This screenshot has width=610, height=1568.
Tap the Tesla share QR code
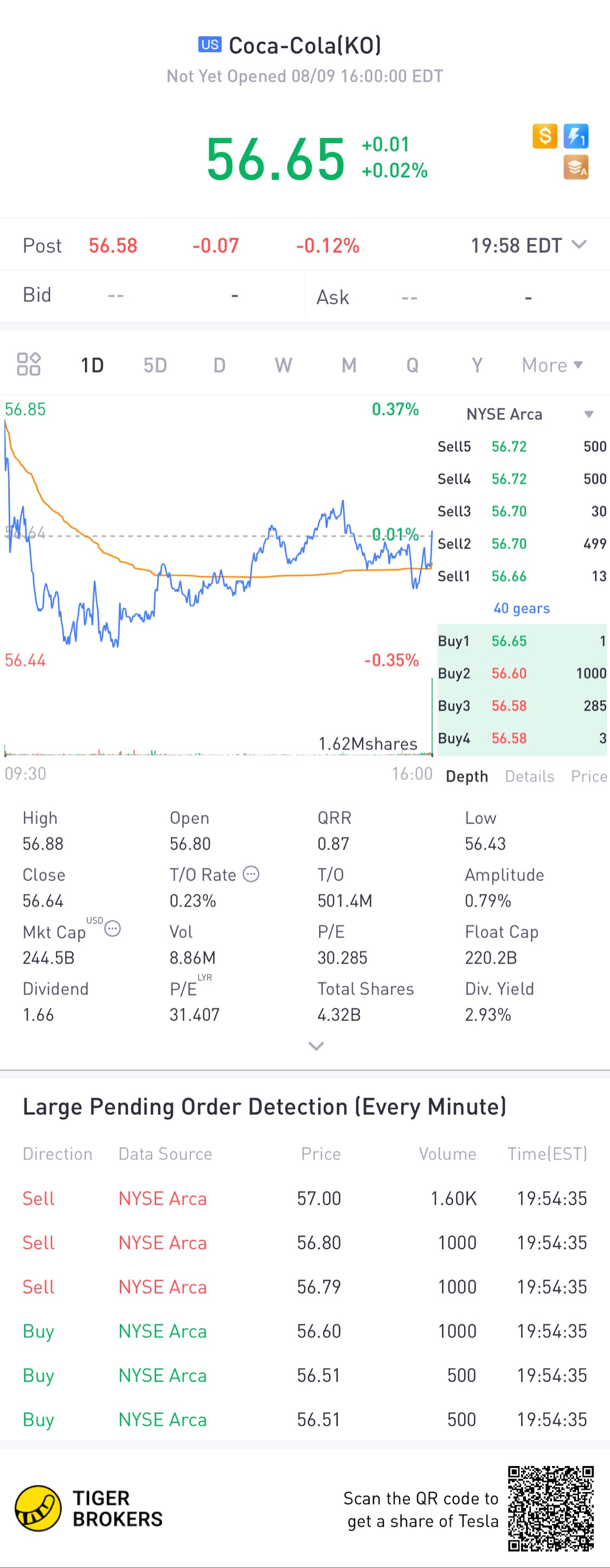pos(551,1508)
